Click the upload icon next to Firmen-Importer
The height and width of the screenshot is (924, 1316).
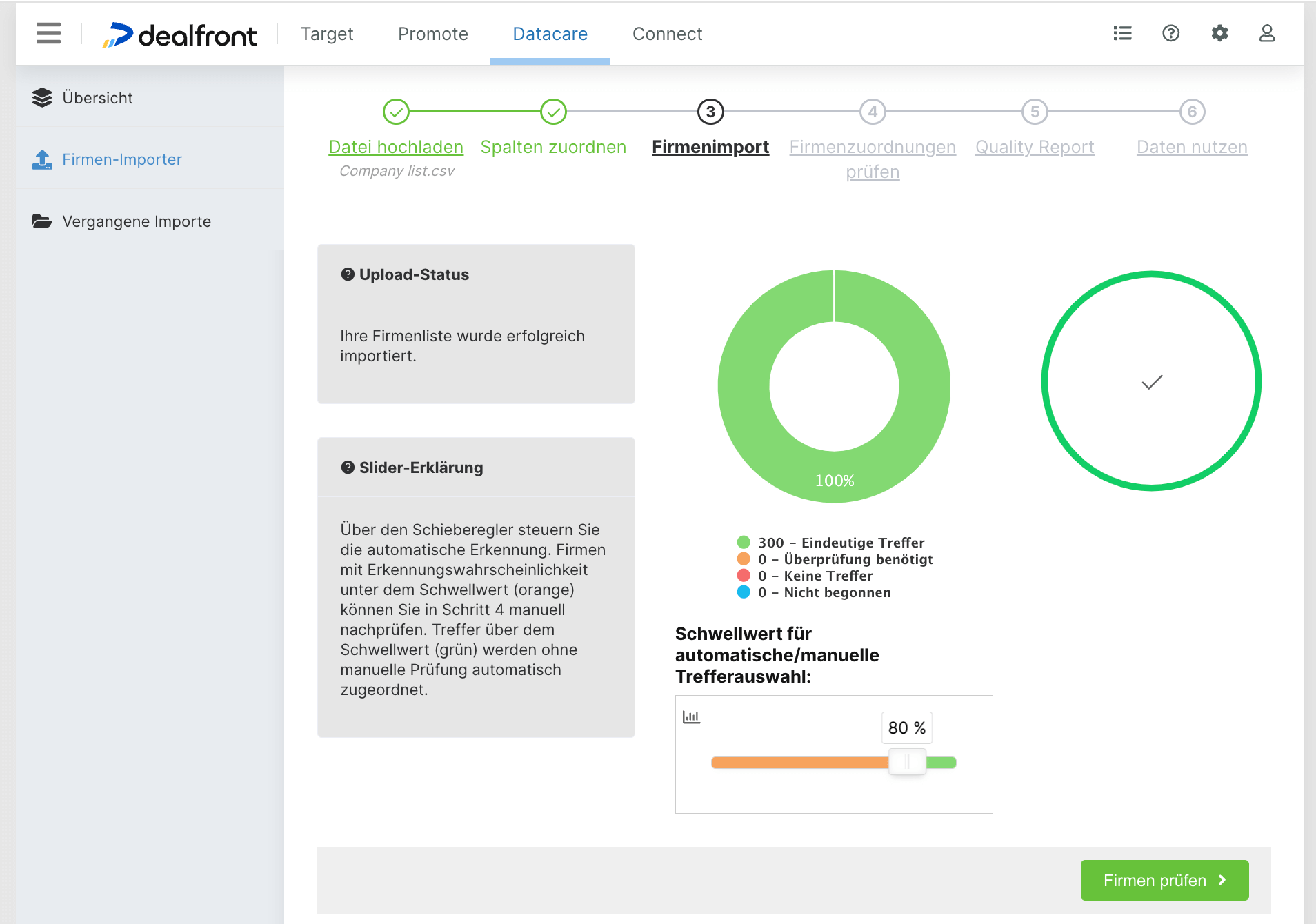pyautogui.click(x=41, y=159)
